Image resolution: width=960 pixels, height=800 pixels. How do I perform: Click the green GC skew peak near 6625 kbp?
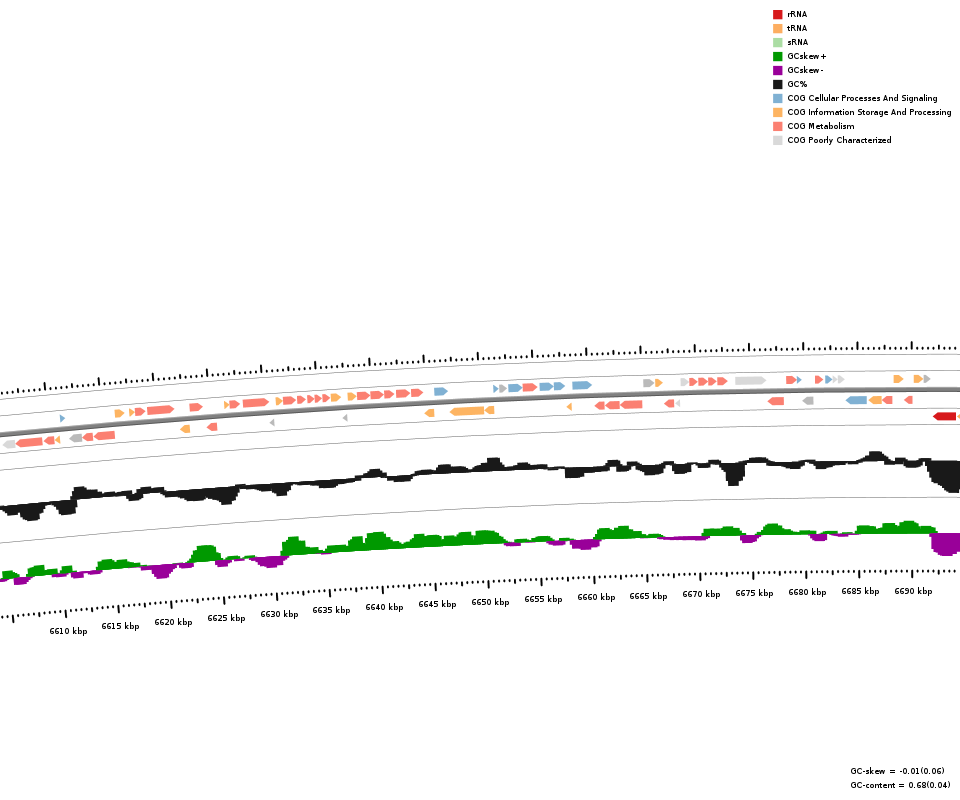click(x=206, y=553)
